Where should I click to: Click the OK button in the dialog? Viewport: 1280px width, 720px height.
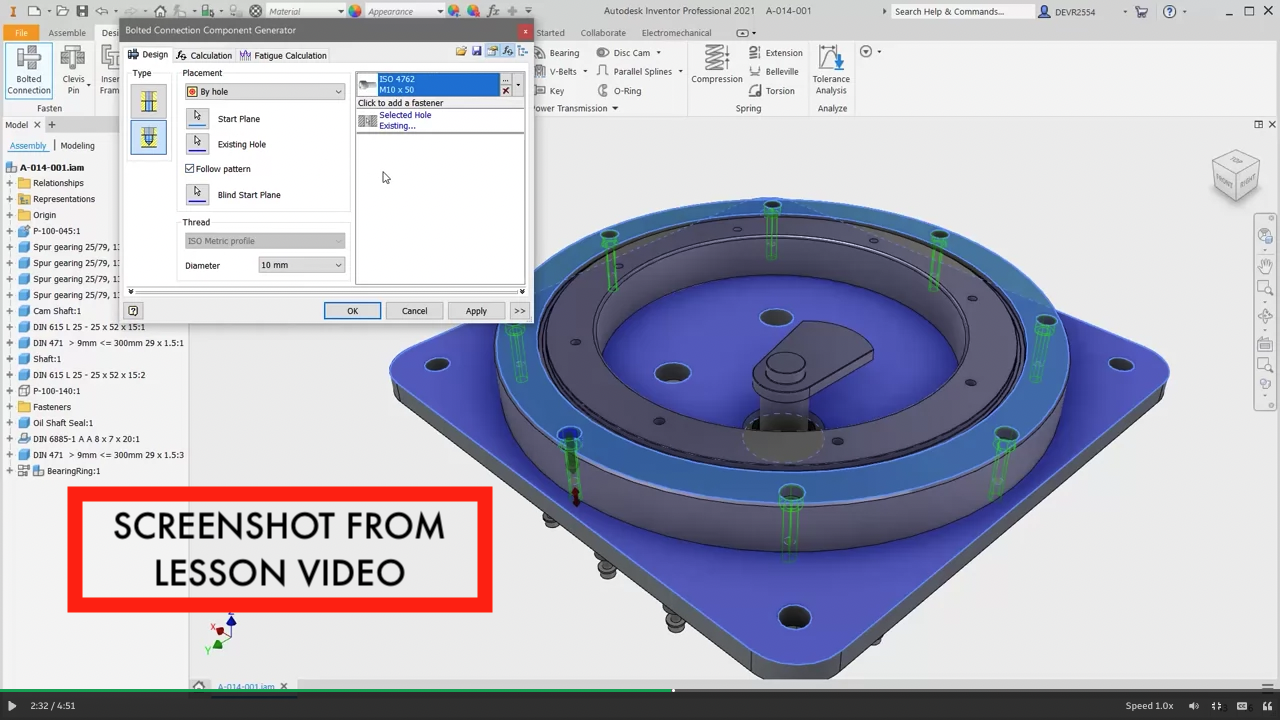coord(352,311)
